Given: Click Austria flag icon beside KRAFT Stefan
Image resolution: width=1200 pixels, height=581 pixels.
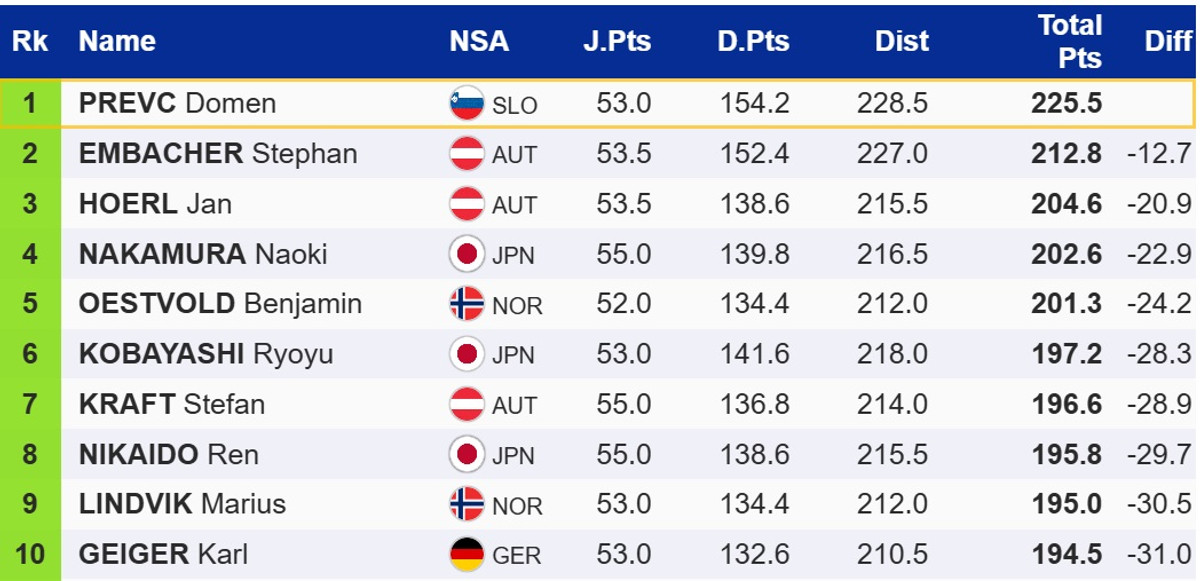Looking at the screenshot, I should 467,404.
